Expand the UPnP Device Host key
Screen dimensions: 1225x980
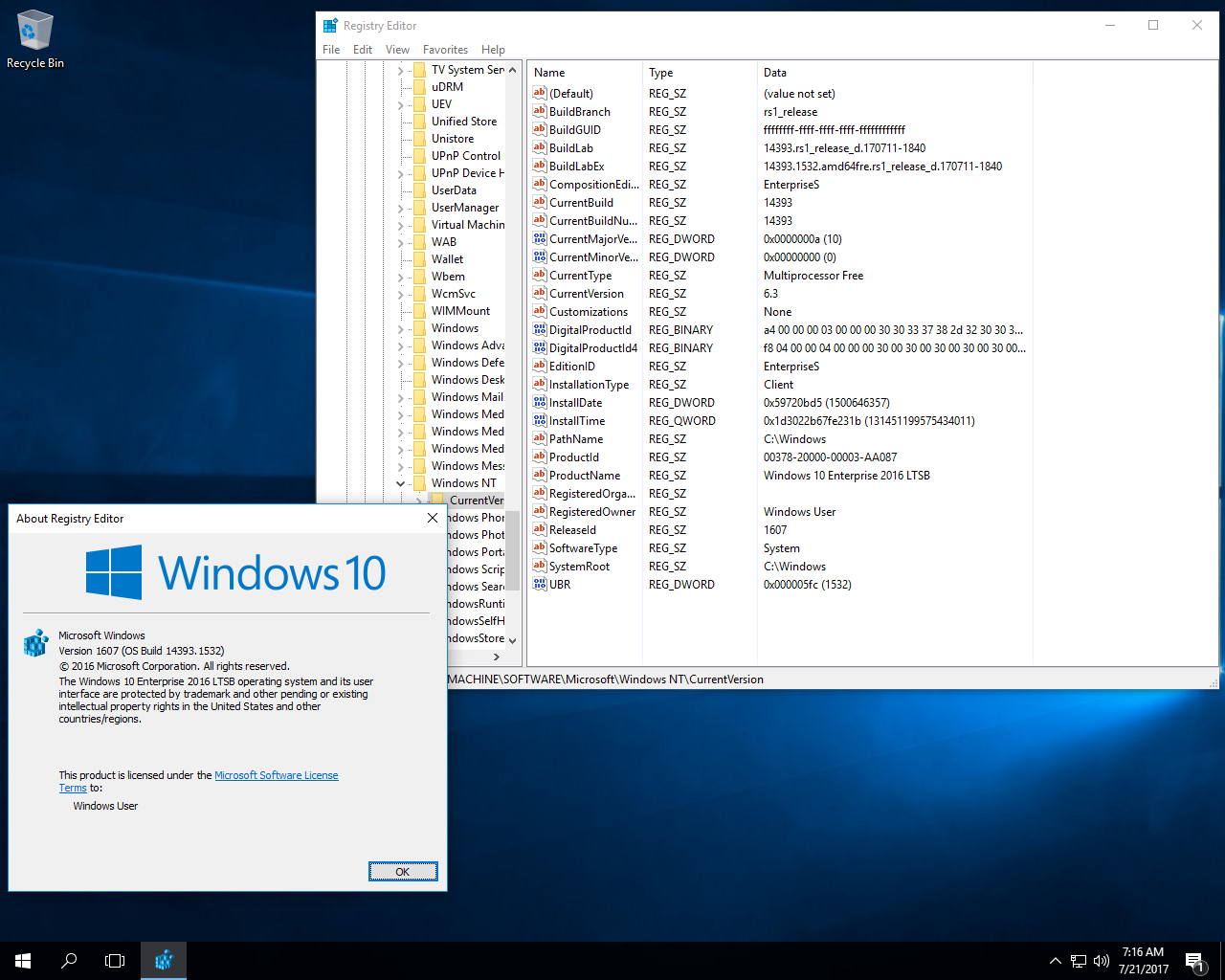coord(401,173)
